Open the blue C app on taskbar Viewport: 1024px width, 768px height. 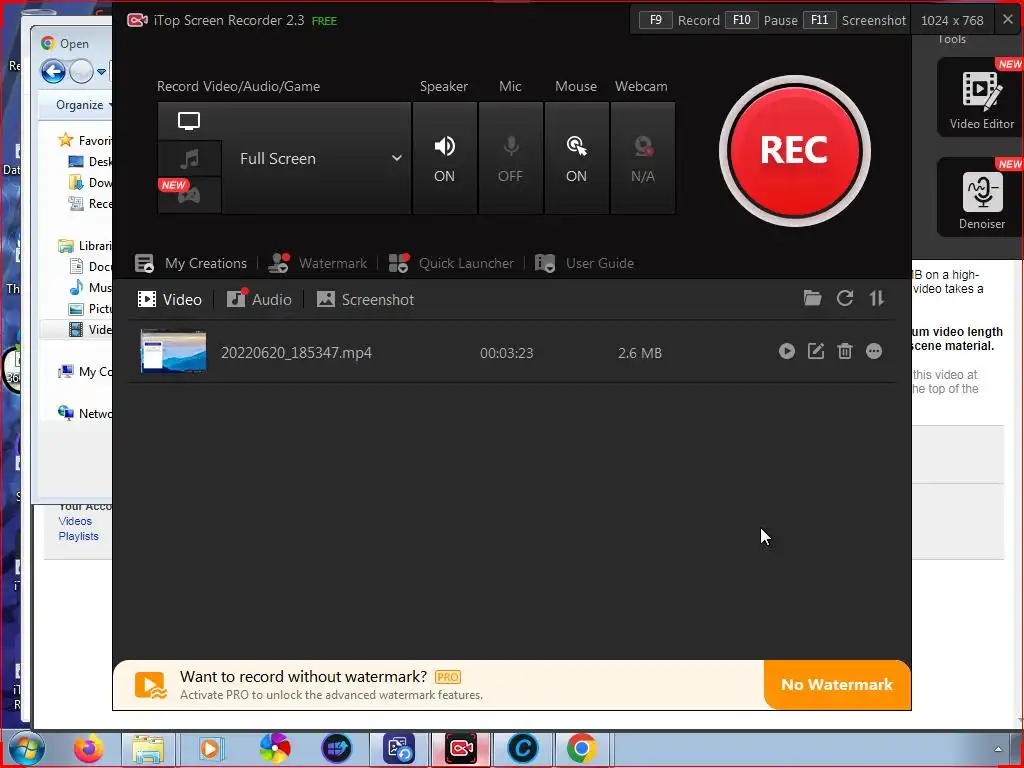click(522, 748)
